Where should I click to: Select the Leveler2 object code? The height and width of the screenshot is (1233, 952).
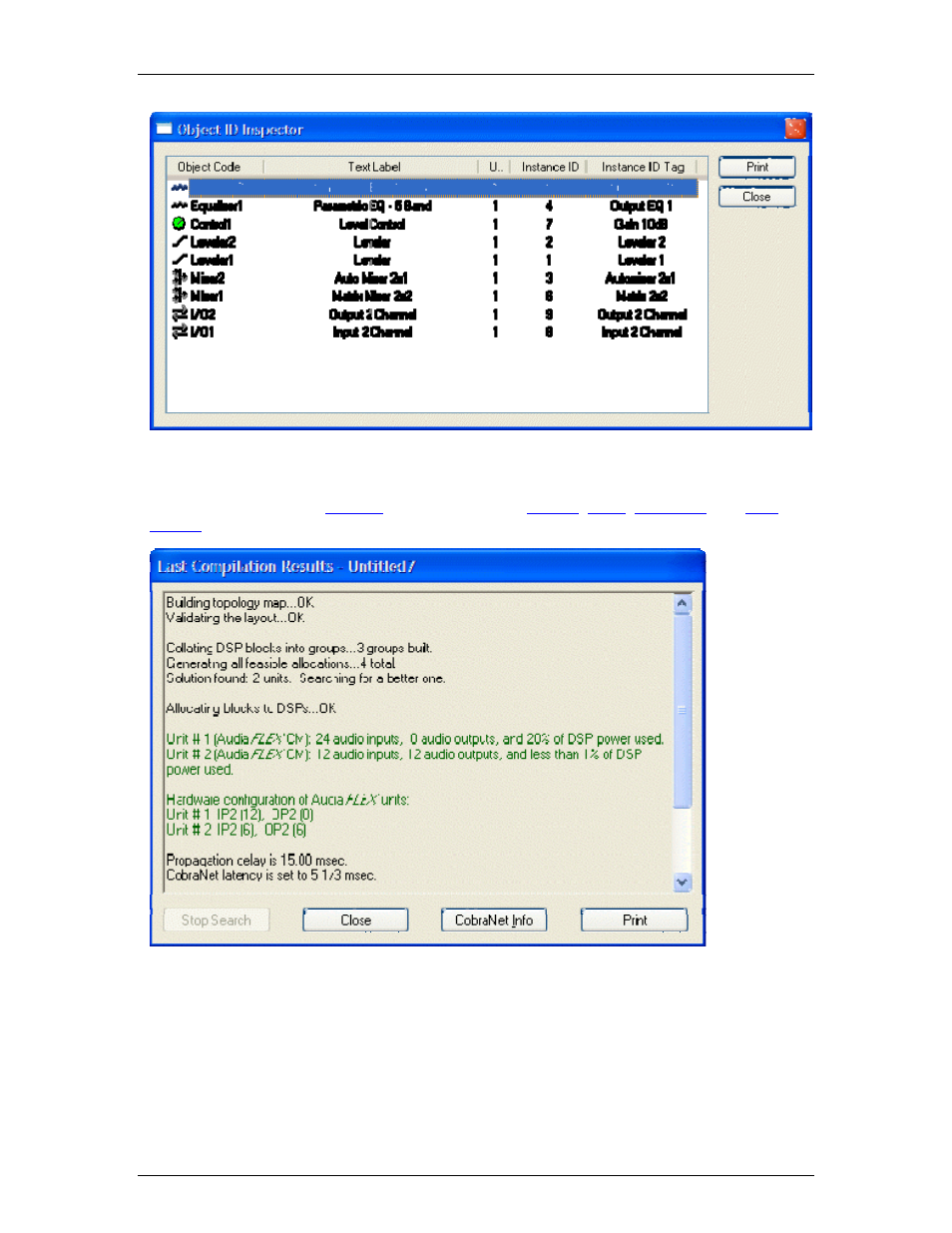214,242
